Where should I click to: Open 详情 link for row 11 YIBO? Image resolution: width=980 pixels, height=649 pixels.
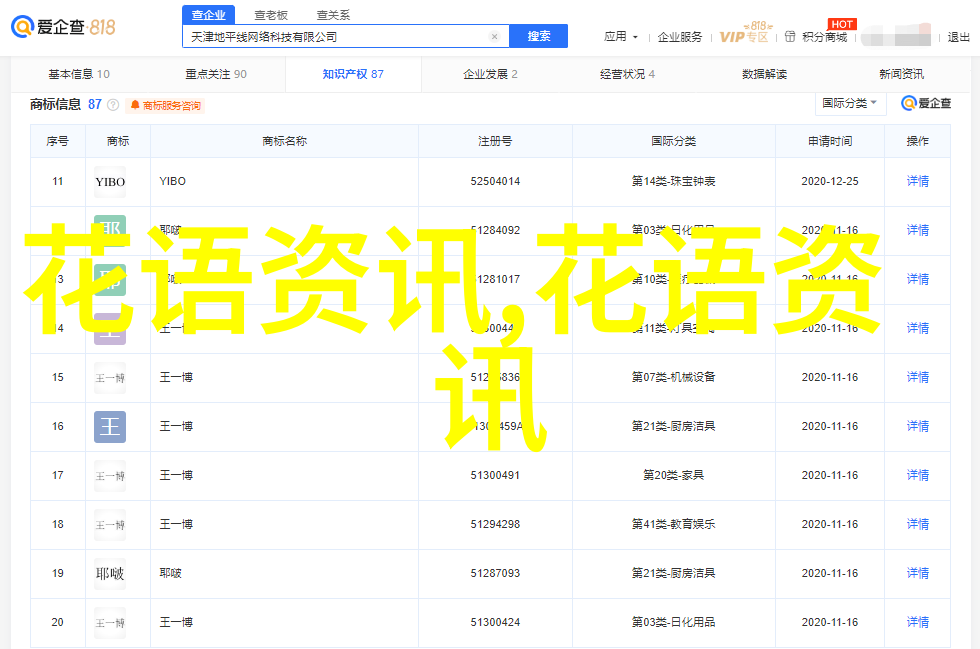click(917, 182)
